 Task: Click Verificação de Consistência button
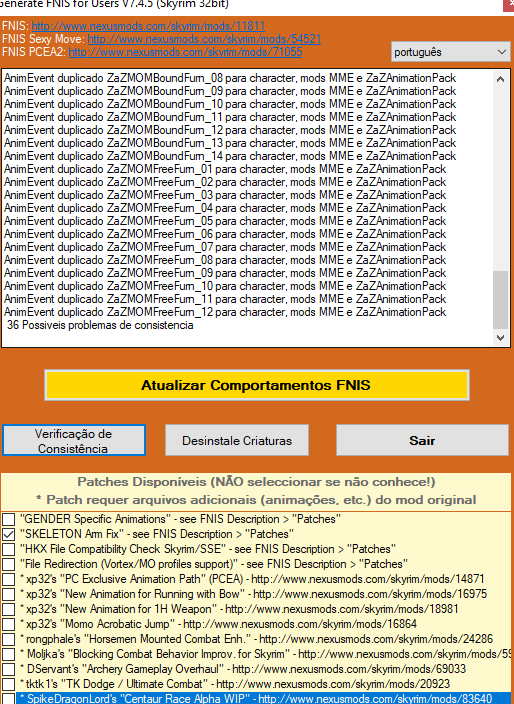[x=74, y=440]
